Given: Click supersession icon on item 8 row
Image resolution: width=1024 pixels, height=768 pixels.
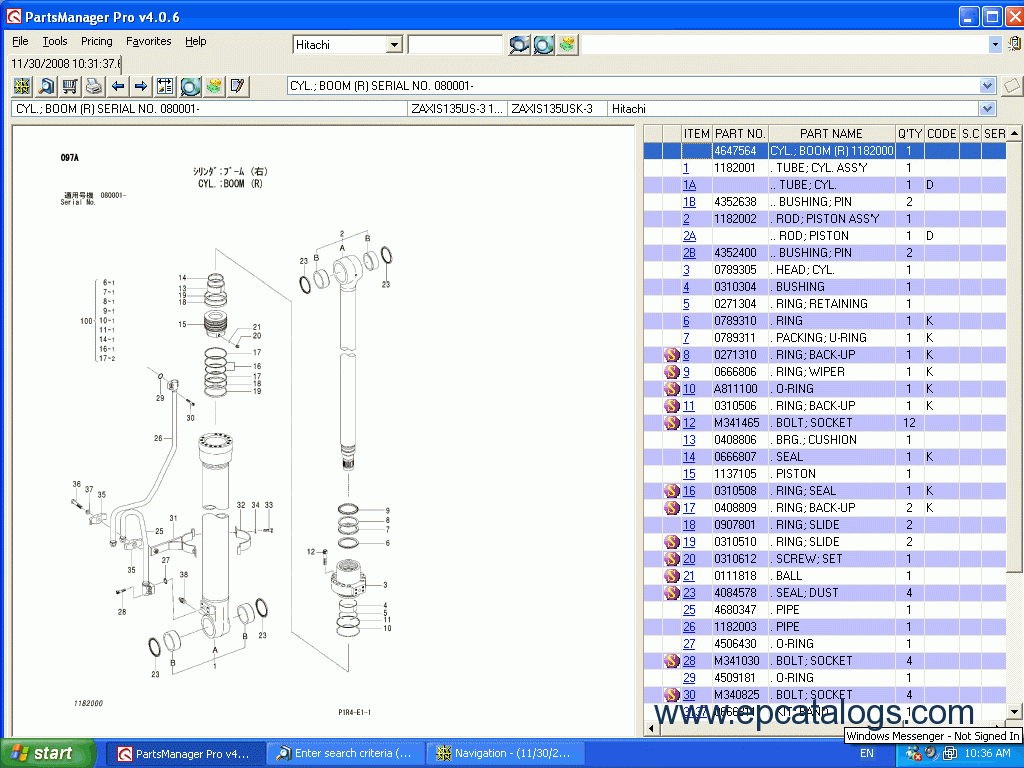Looking at the screenshot, I should (x=672, y=355).
